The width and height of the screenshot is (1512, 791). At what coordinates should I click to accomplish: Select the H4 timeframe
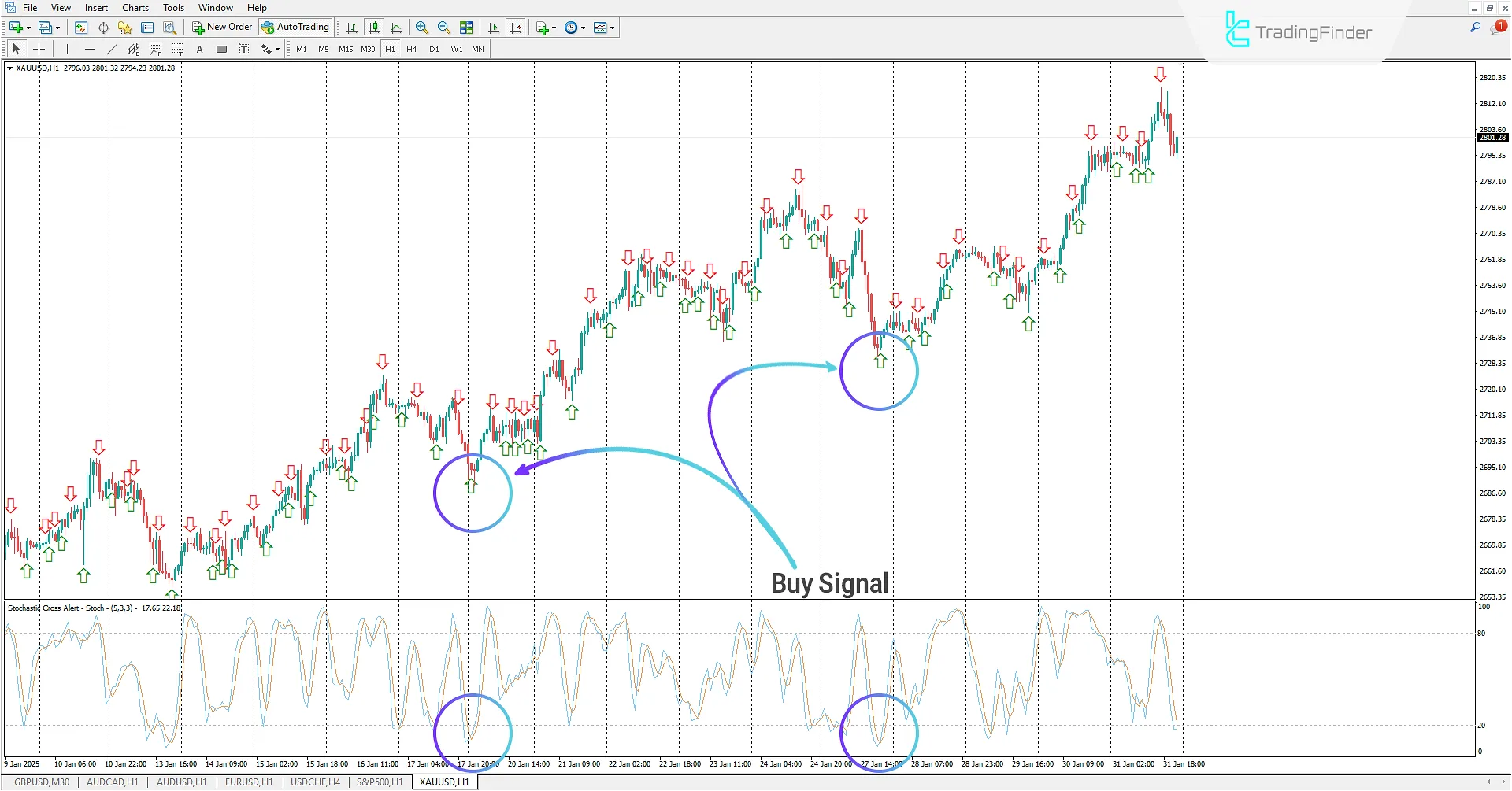[411, 49]
